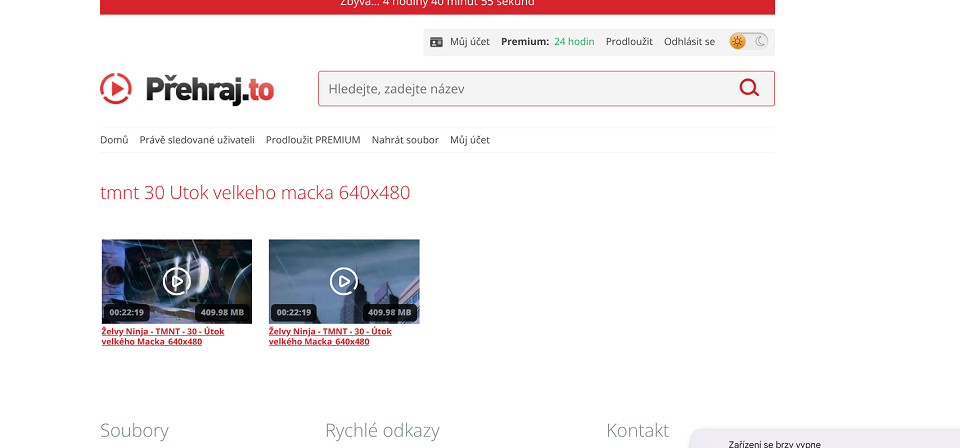
Task: Click the Přehraj.to logo
Action: tap(187, 89)
